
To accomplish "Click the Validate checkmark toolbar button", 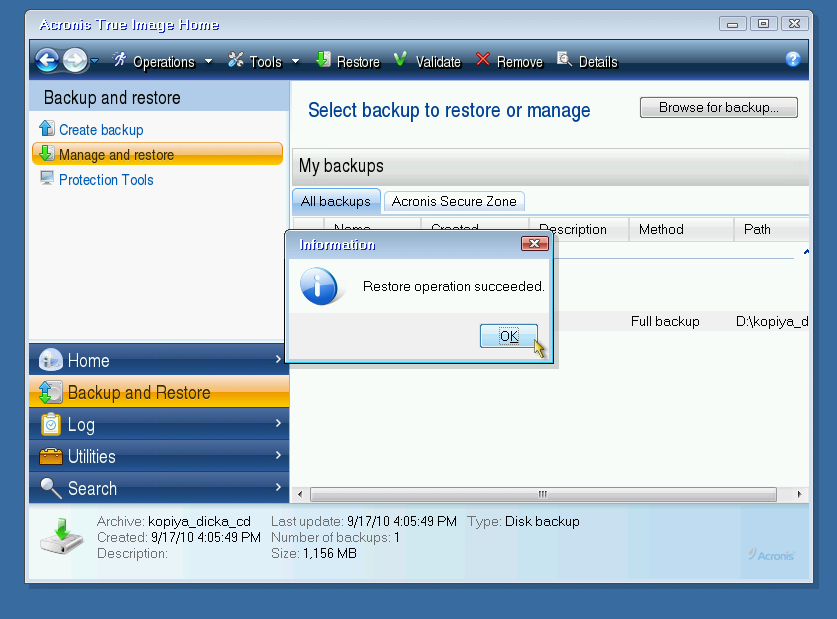I will click(427, 62).
